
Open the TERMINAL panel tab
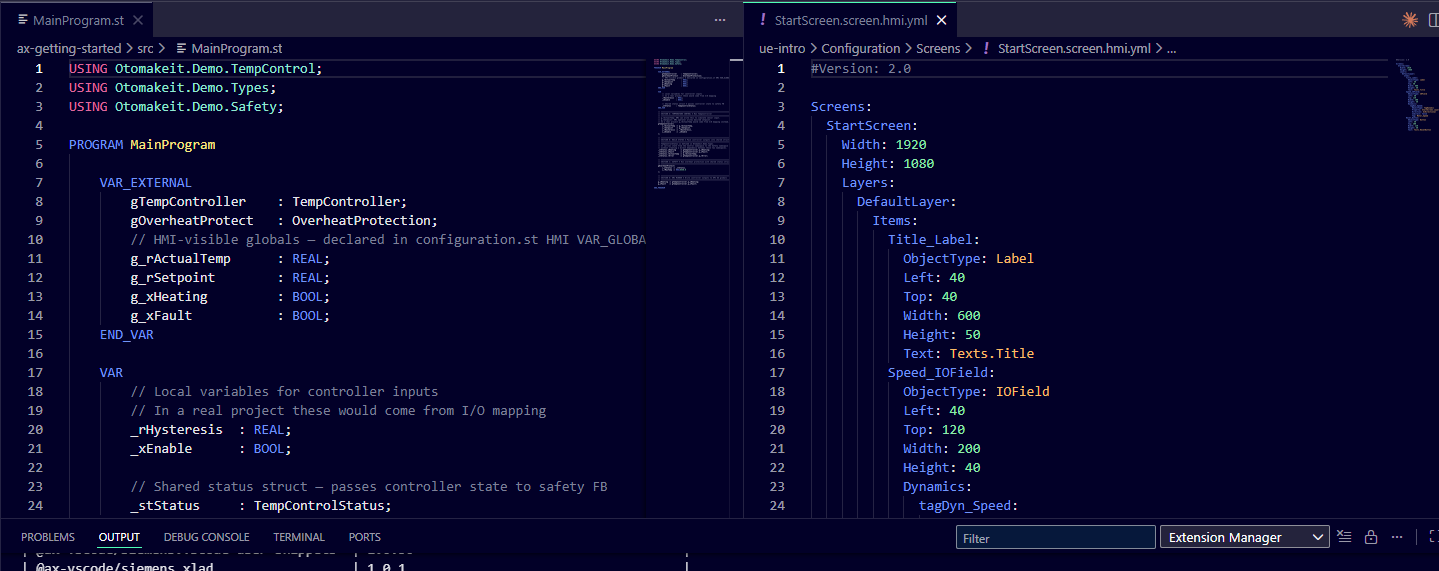click(299, 537)
